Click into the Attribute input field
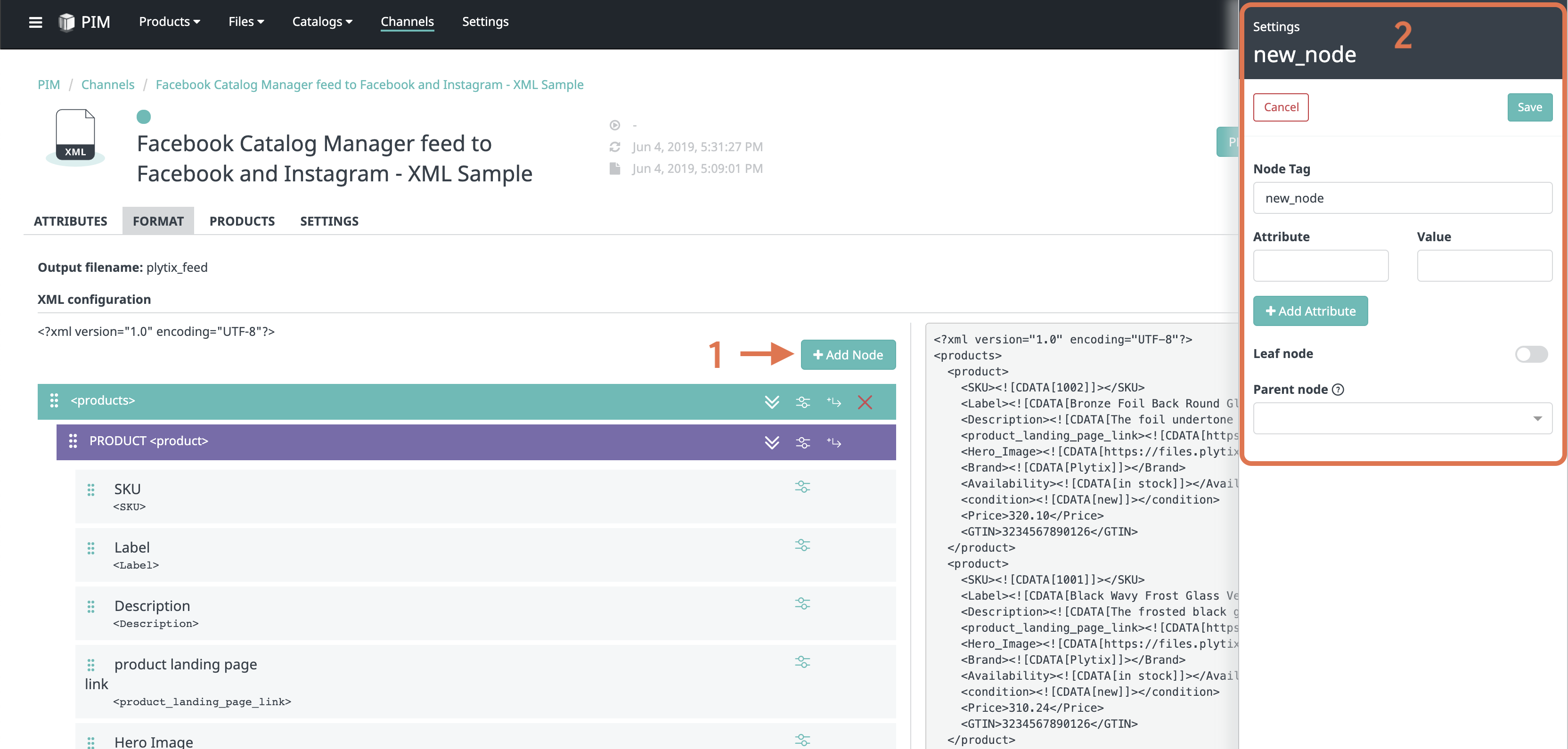The height and width of the screenshot is (749, 1568). tap(1321, 266)
